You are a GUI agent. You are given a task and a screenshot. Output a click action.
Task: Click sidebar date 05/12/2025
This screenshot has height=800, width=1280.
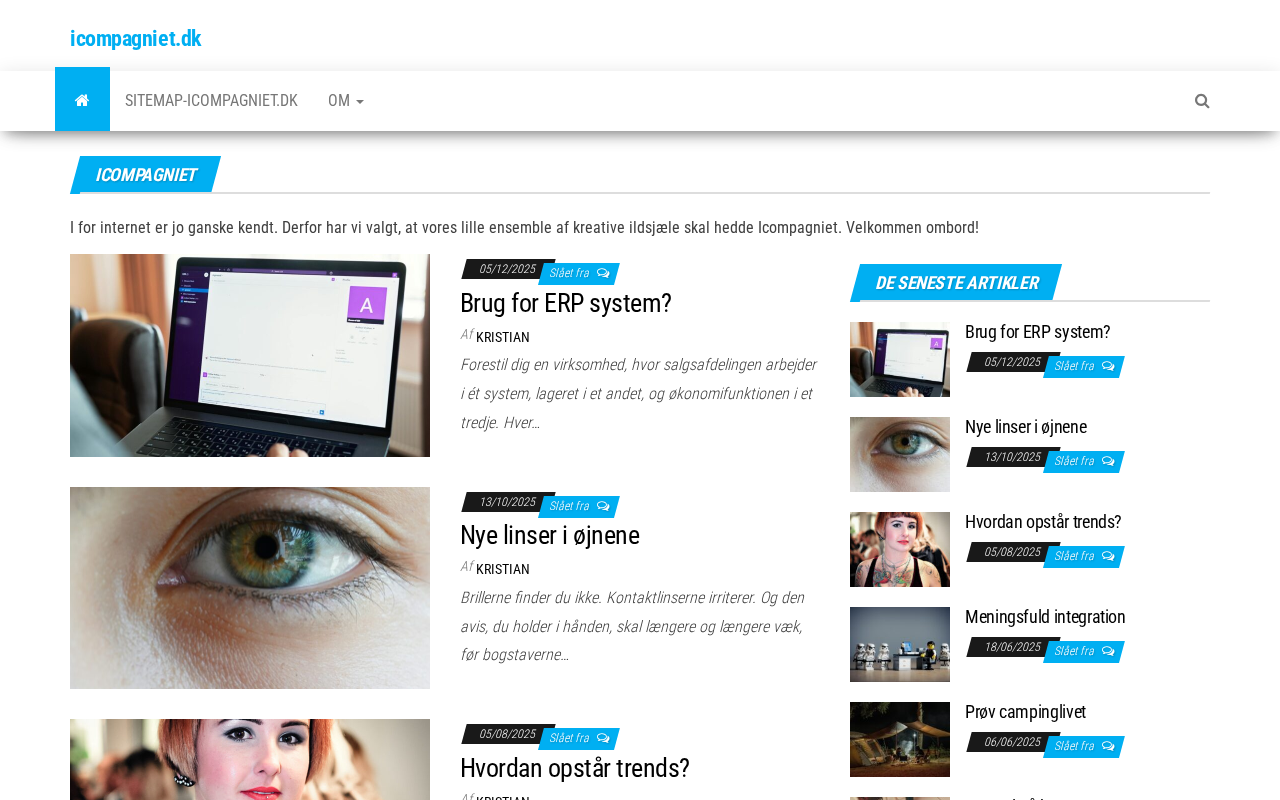(1012, 362)
